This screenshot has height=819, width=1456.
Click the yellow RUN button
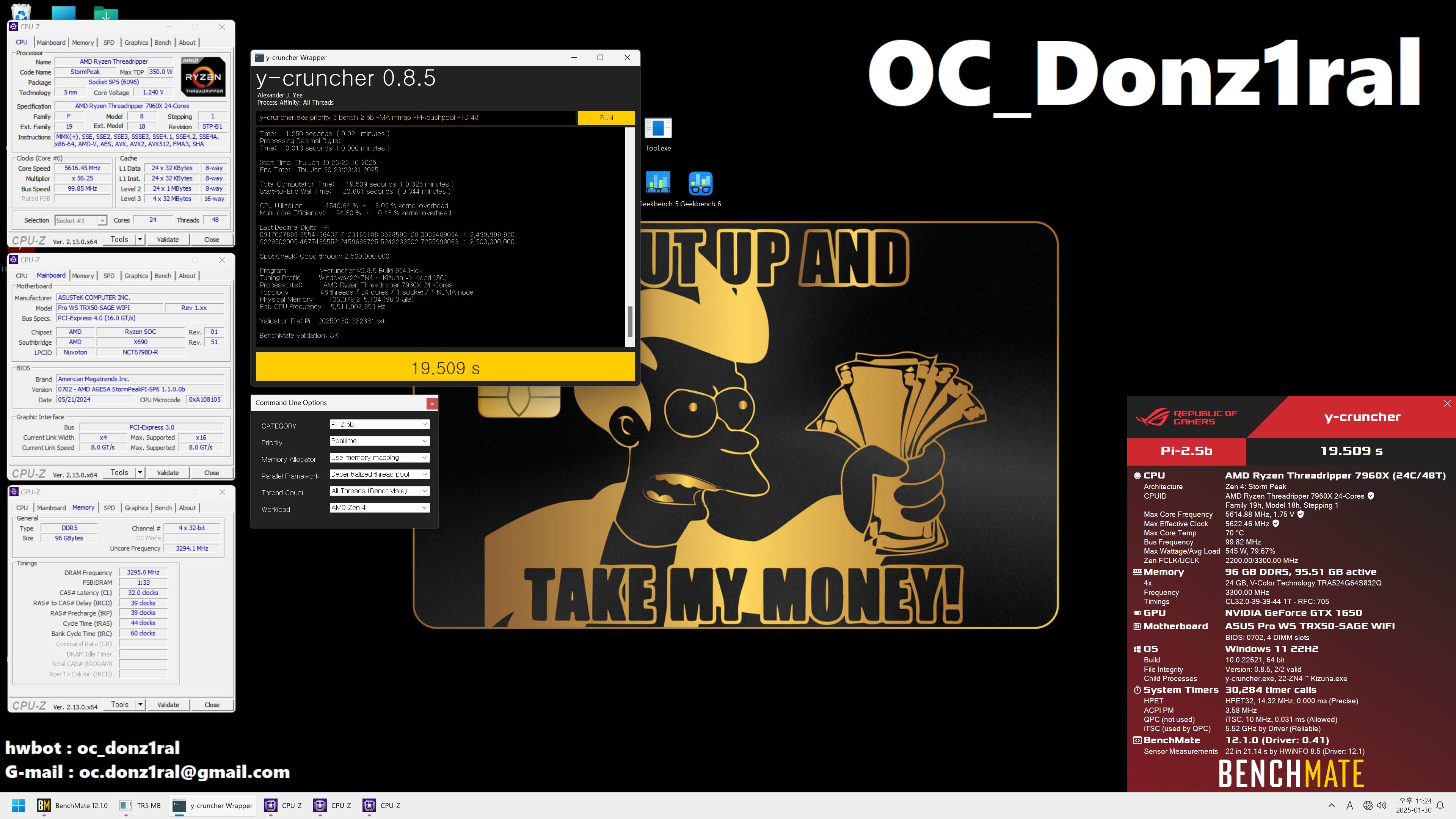(x=607, y=118)
